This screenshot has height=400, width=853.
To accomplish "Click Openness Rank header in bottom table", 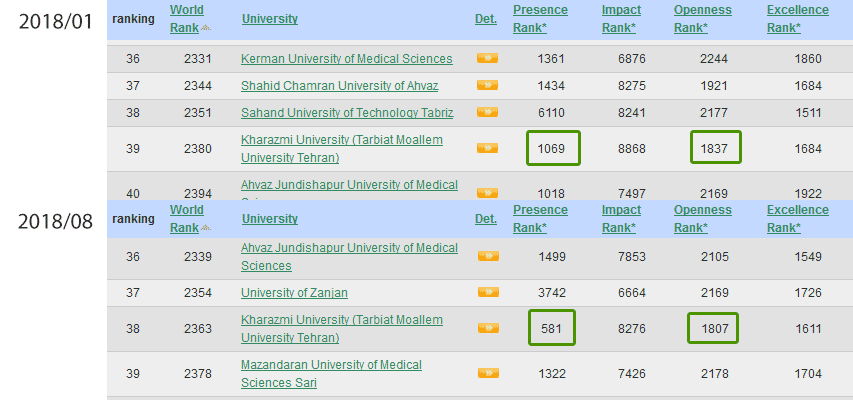I will [702, 219].
